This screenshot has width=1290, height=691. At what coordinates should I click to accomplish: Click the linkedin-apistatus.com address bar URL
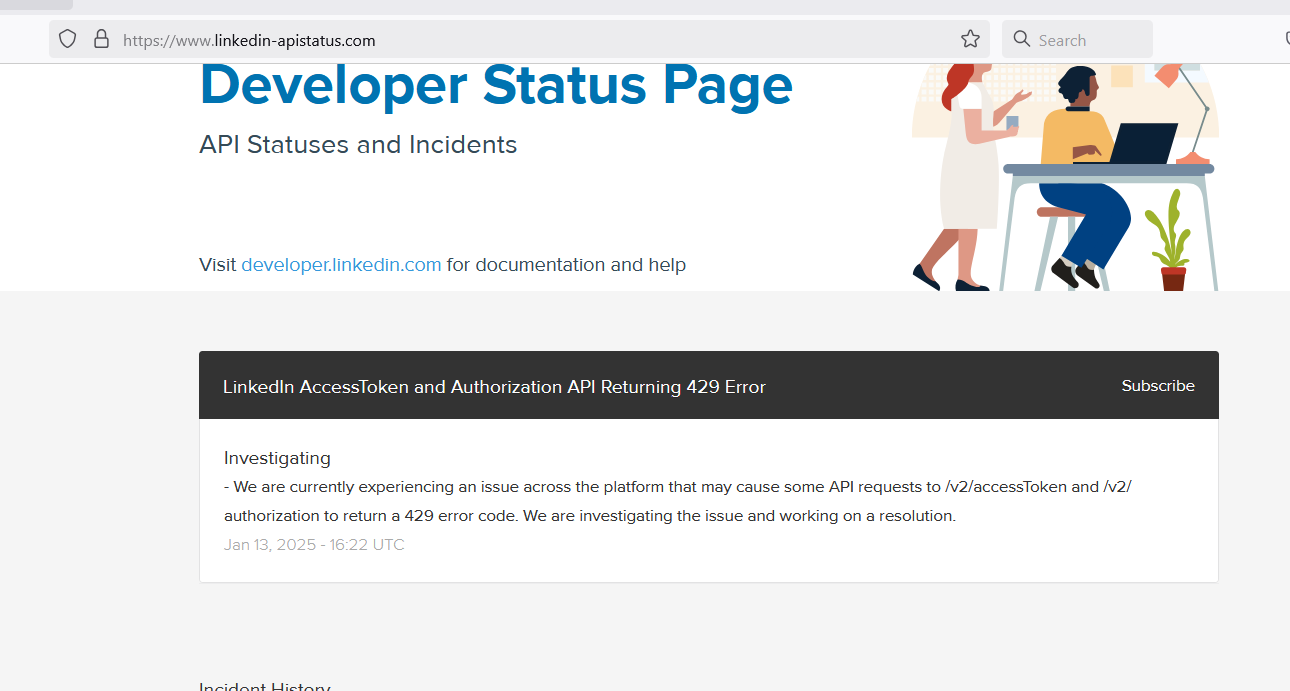click(249, 41)
